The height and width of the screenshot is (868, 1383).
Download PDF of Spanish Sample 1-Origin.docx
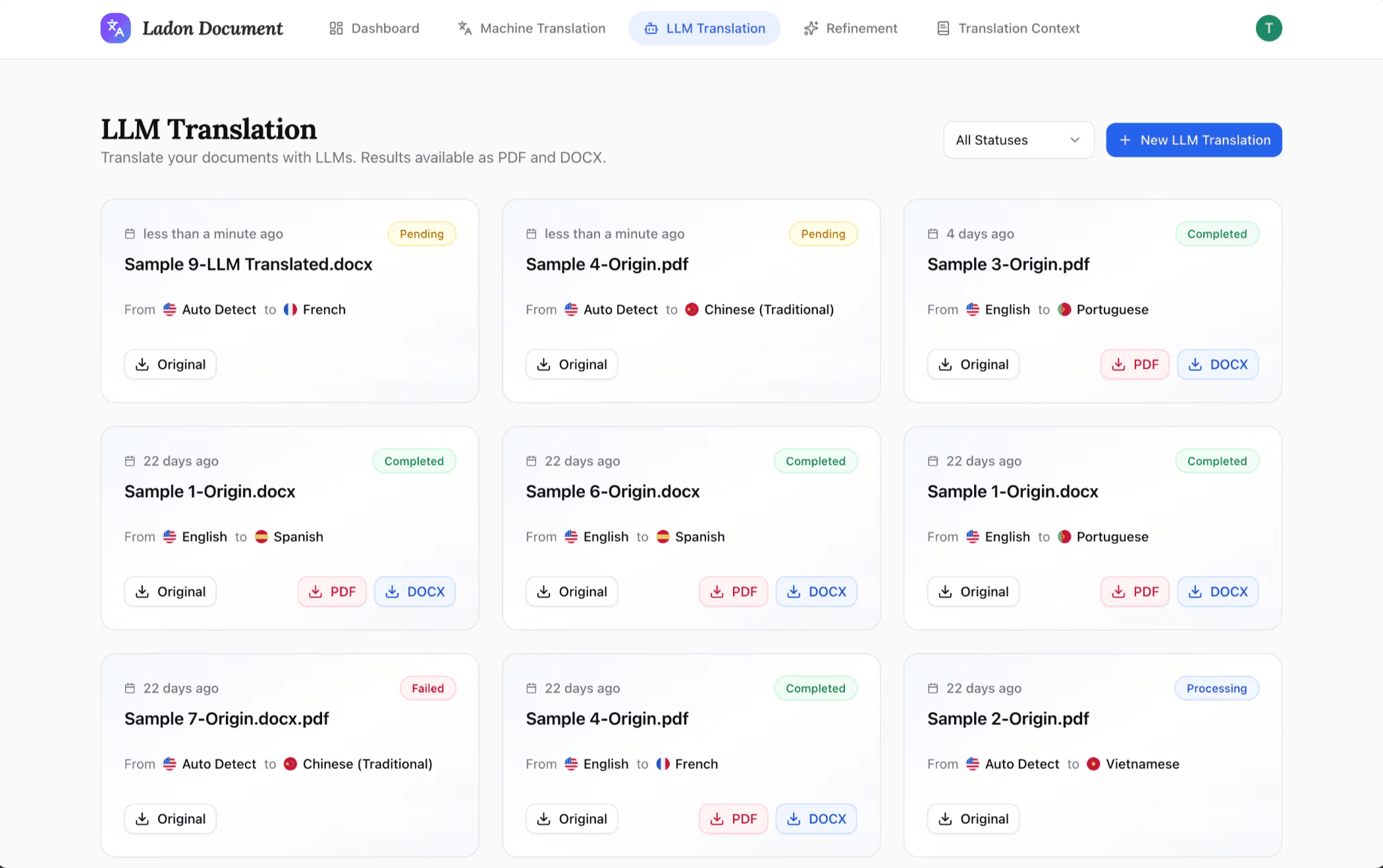point(332,591)
